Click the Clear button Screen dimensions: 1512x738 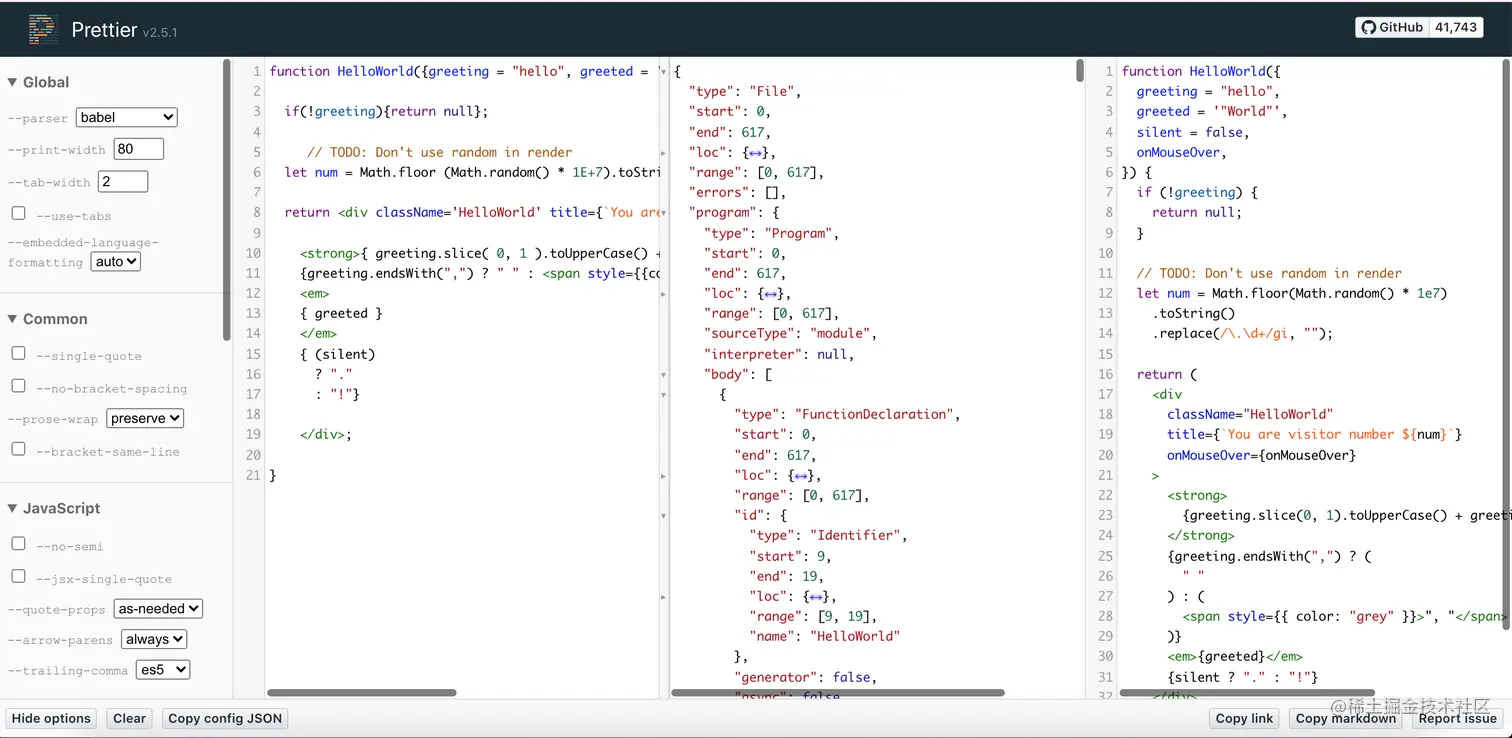click(130, 718)
